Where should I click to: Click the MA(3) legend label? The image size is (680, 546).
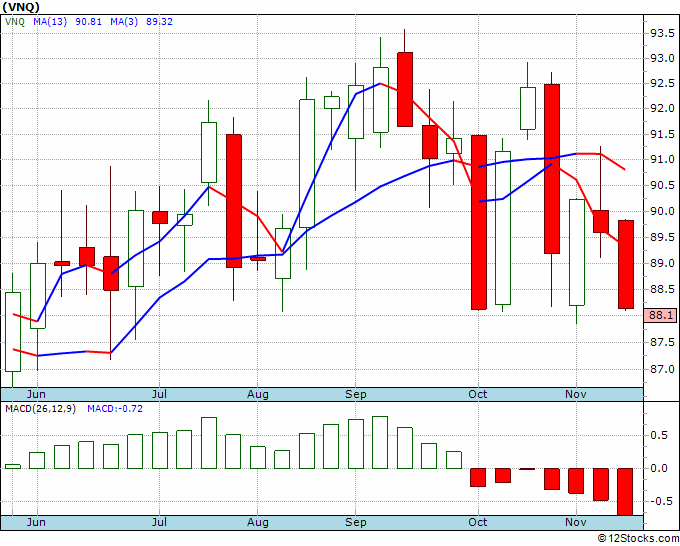124,22
